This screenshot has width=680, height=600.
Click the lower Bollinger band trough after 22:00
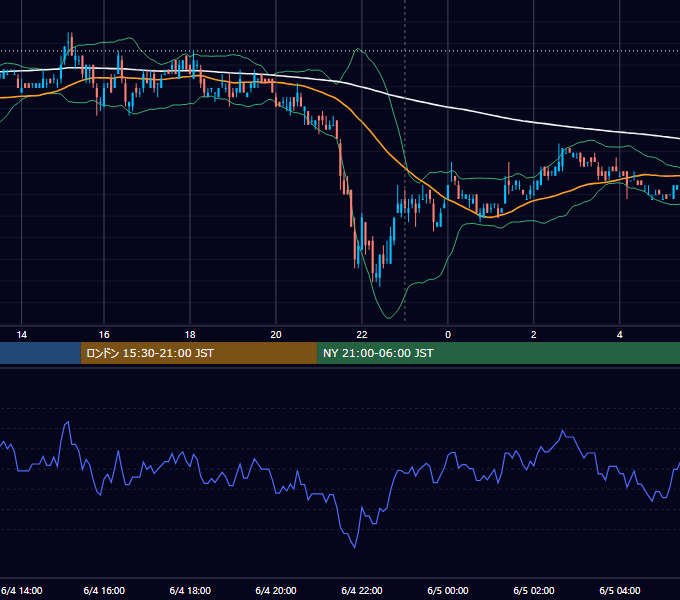pos(388,318)
